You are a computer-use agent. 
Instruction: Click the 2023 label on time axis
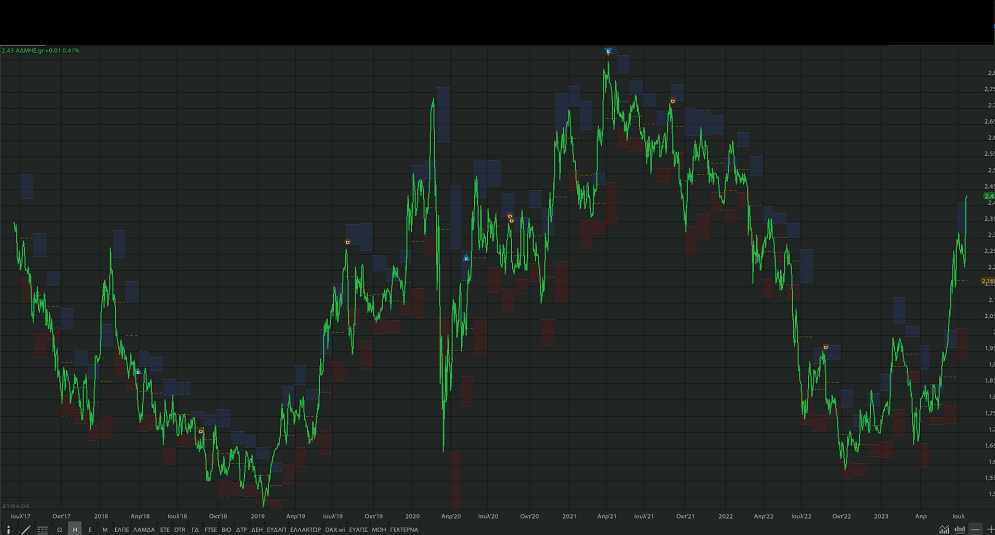(881, 516)
